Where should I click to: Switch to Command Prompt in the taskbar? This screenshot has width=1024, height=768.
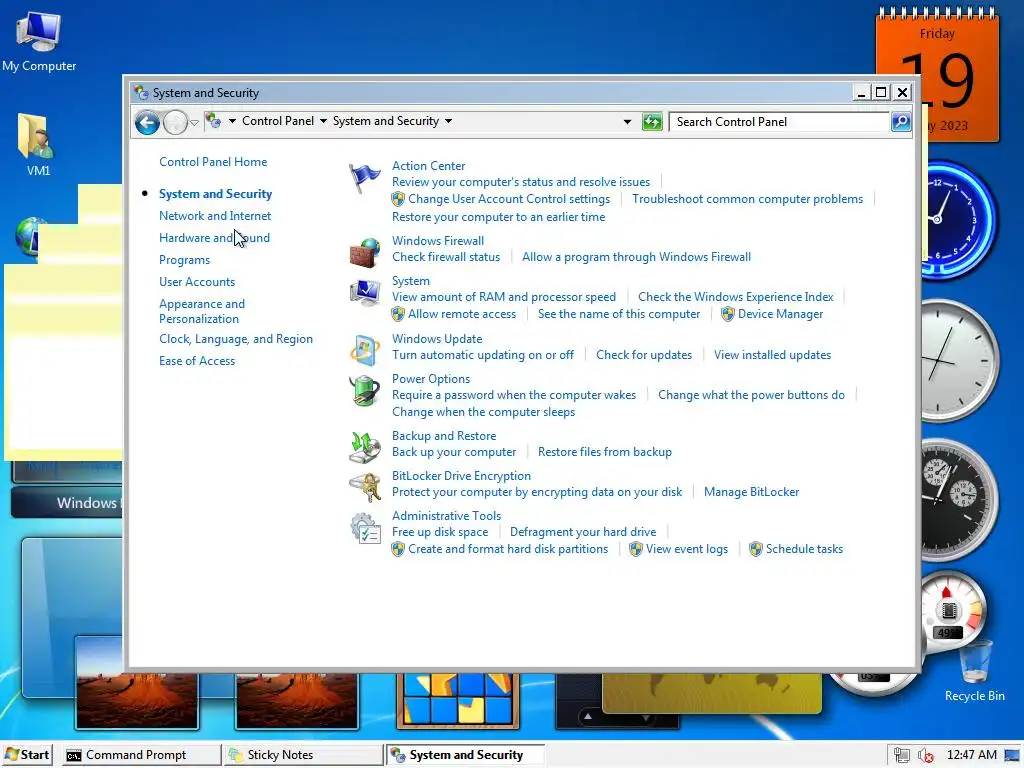pos(142,755)
